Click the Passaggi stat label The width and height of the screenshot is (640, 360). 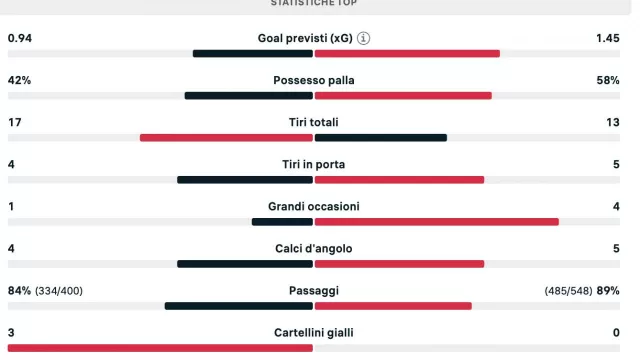pos(313,291)
